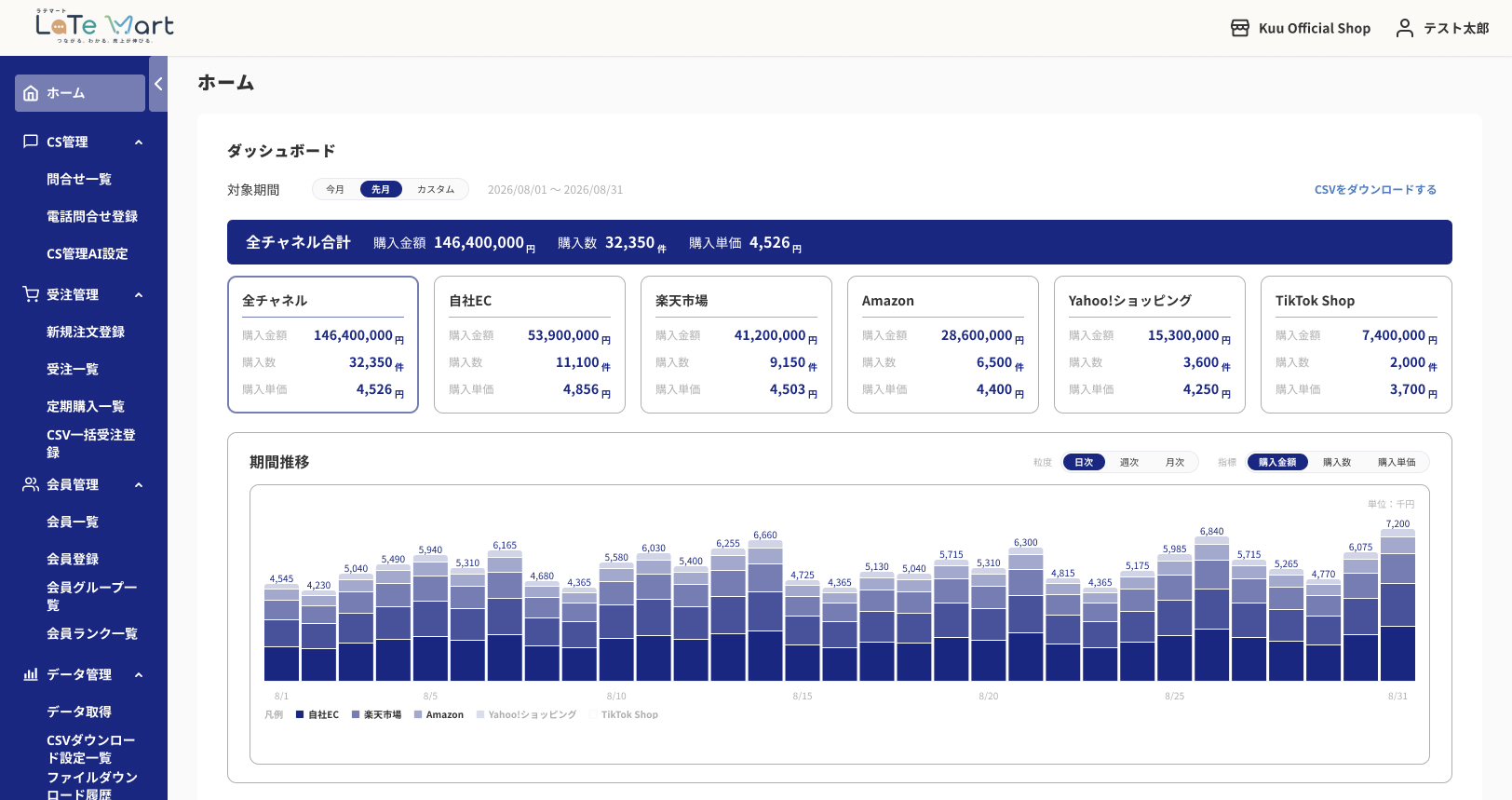The width and height of the screenshot is (1512, 800).
Task: Click CSVをダウンロードする link
Action: pos(1375,189)
